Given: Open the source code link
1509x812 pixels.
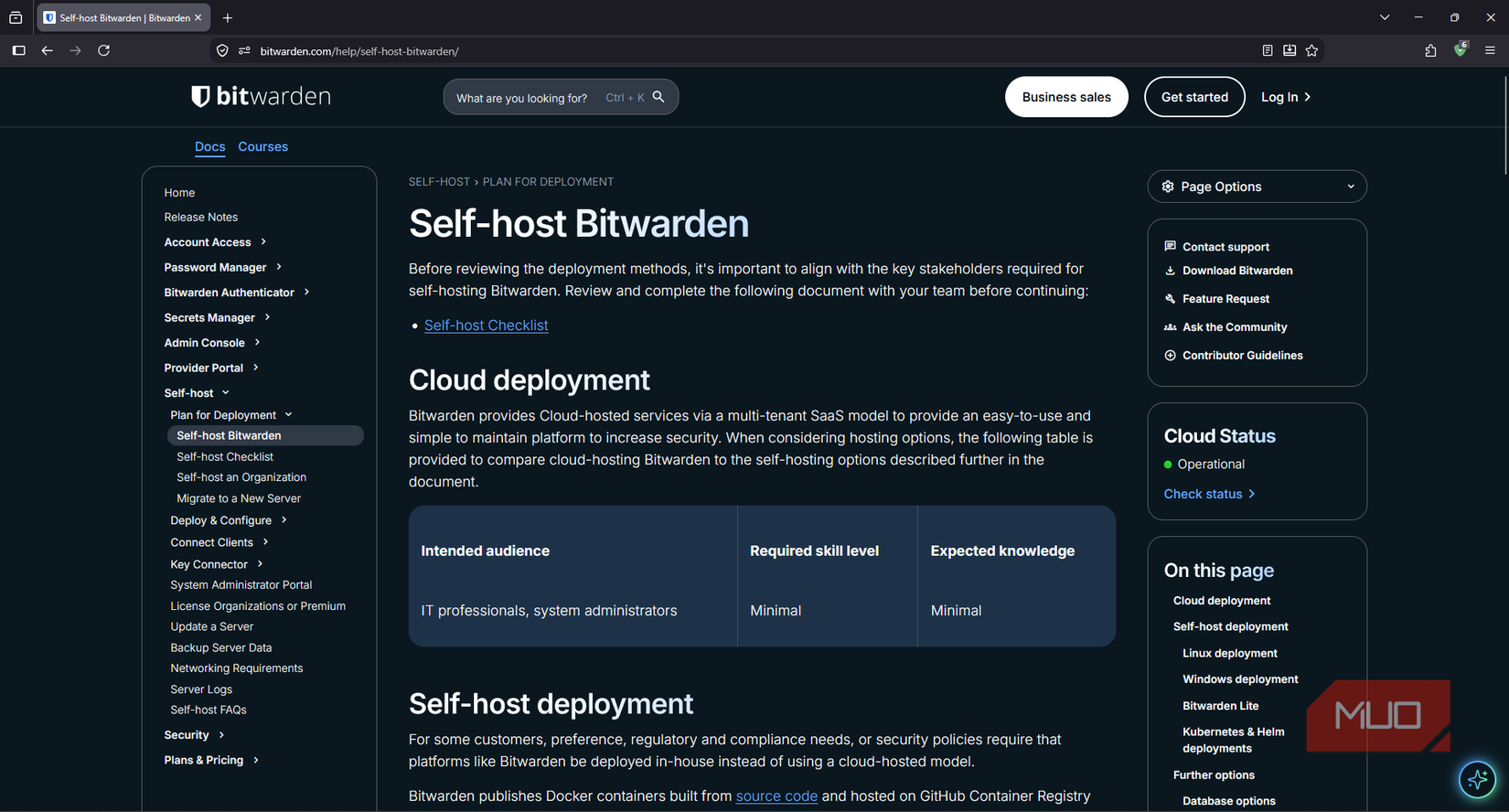Looking at the screenshot, I should (x=776, y=796).
